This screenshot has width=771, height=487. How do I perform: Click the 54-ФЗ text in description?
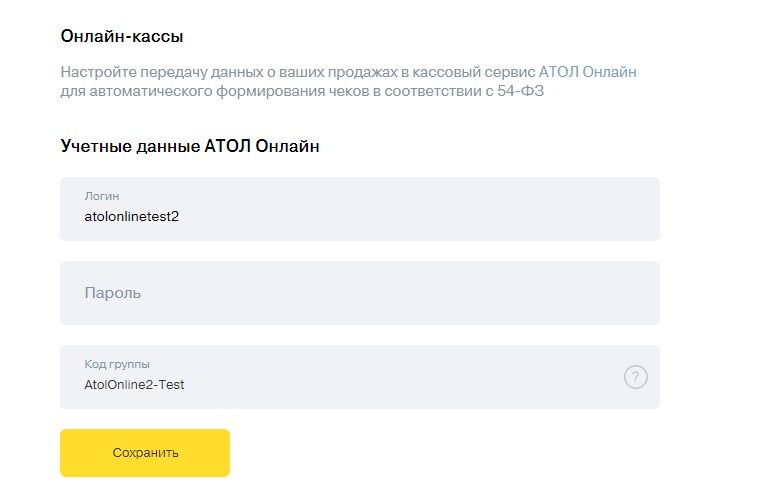[520, 91]
